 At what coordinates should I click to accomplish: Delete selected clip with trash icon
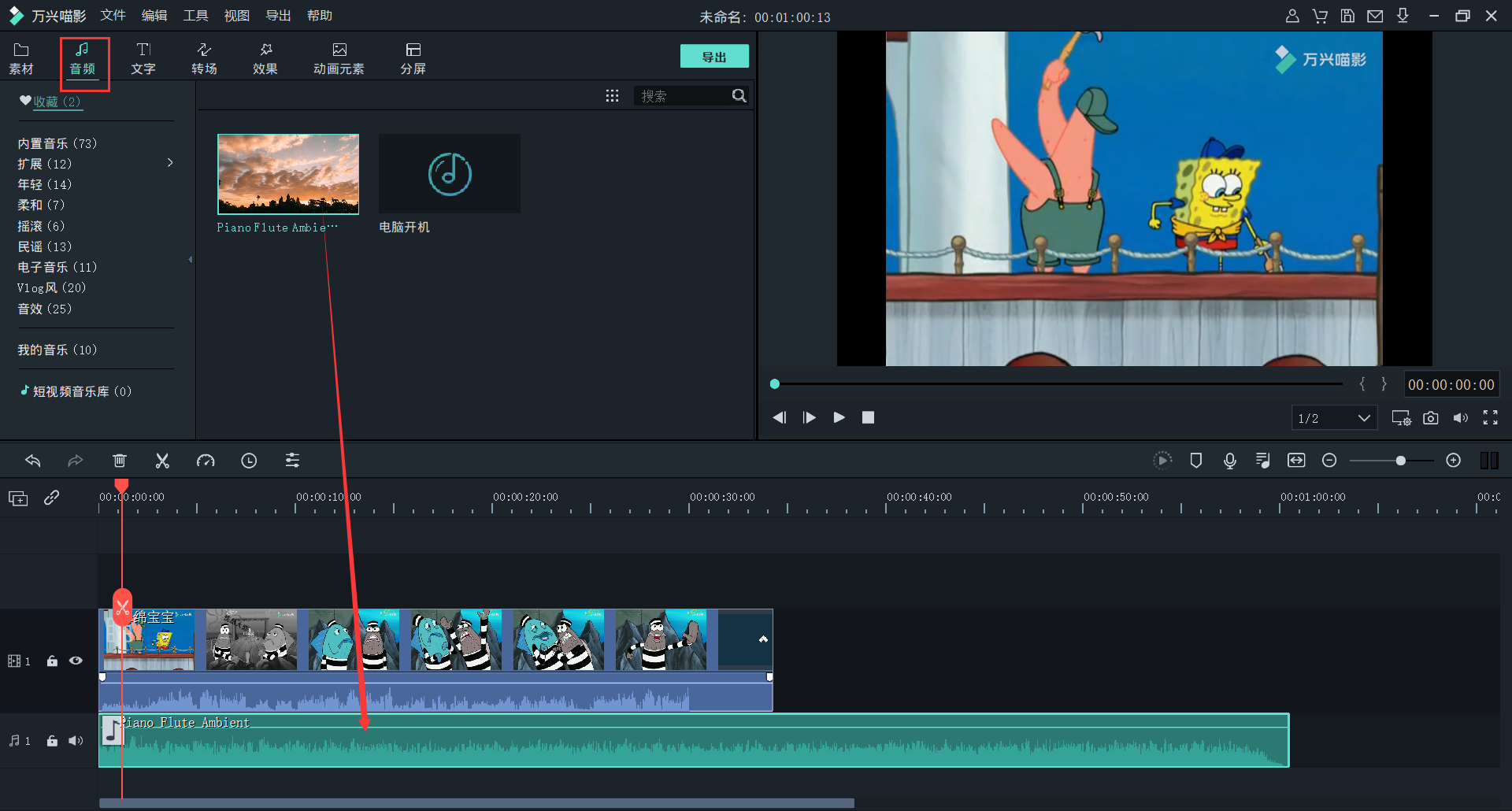pyautogui.click(x=120, y=461)
